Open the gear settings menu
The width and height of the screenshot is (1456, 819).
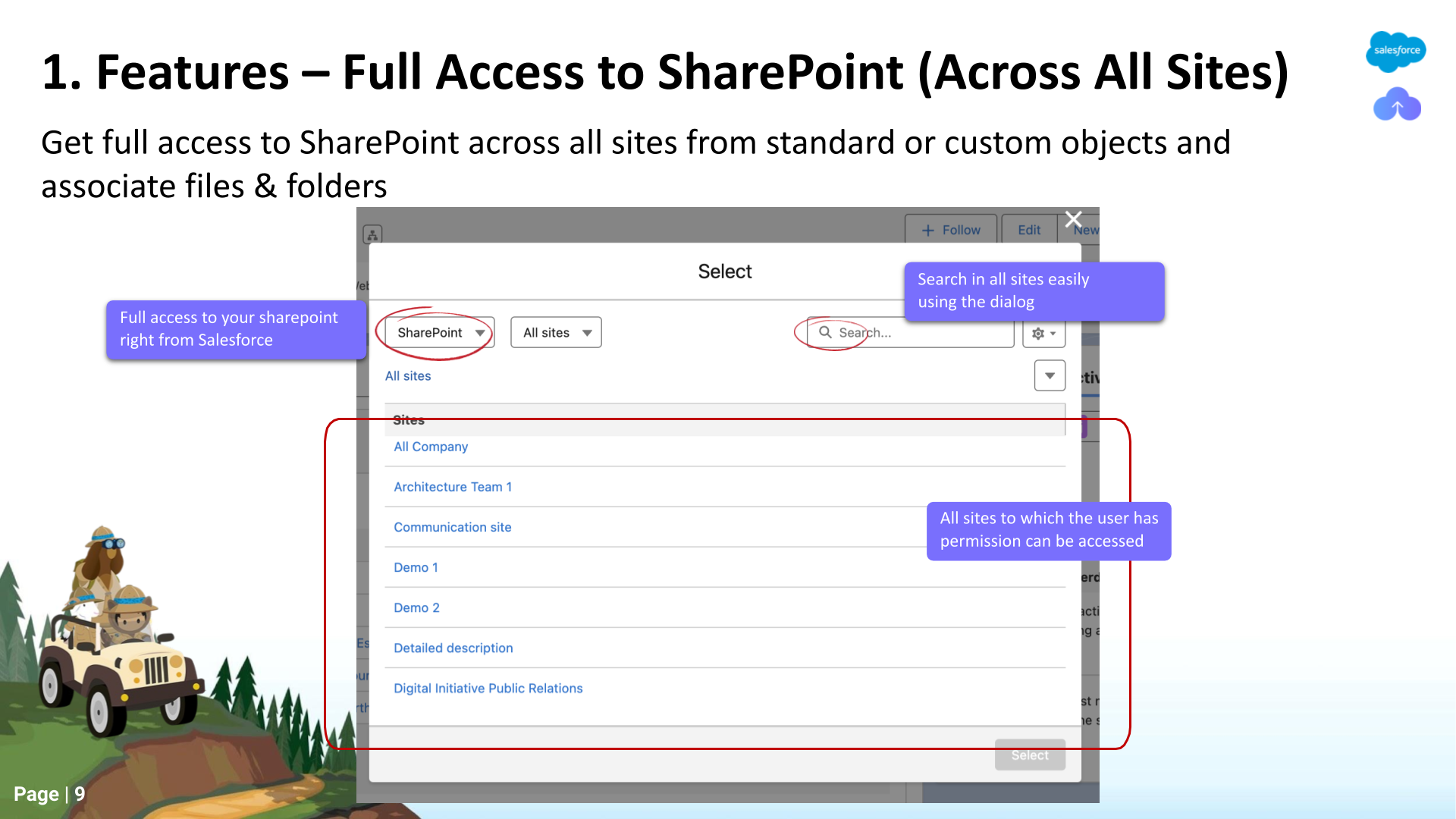pos(1043,333)
